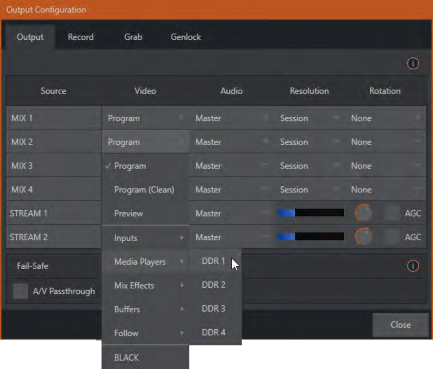The height and width of the screenshot is (369, 433).
Task: Enable the A/V Passthrough checkbox
Action: (20, 291)
